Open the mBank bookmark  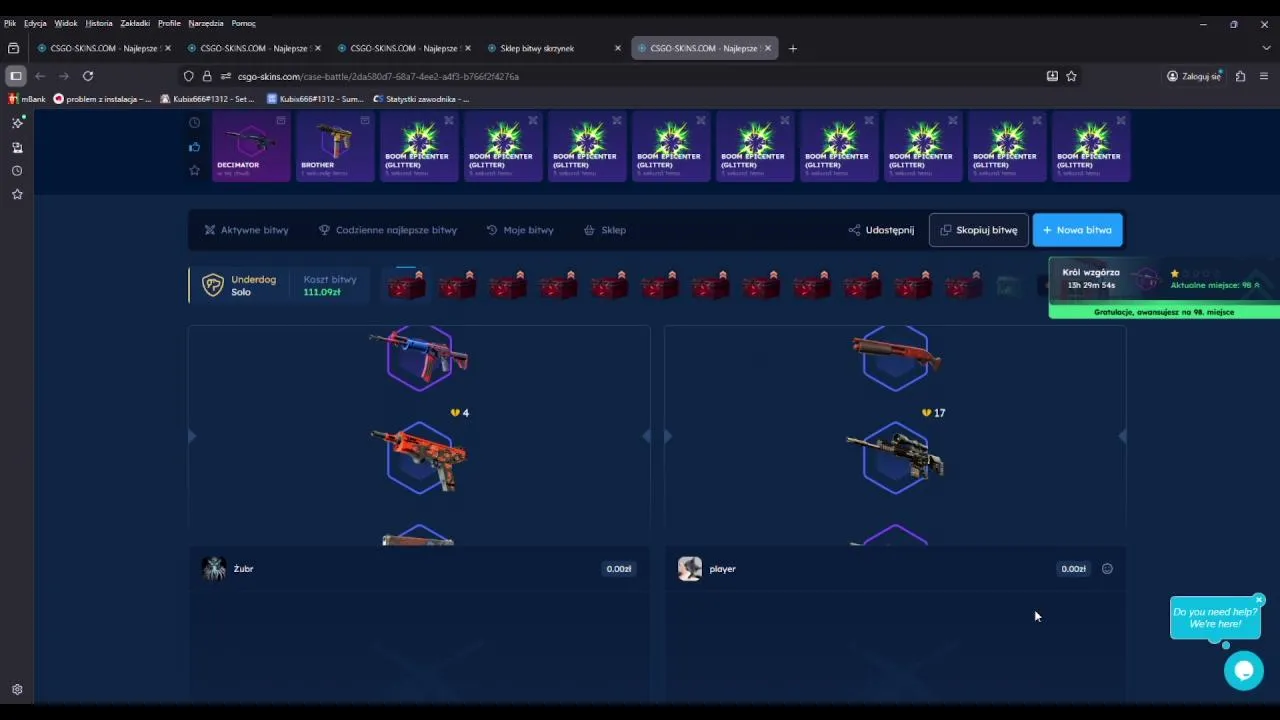click(x=27, y=99)
